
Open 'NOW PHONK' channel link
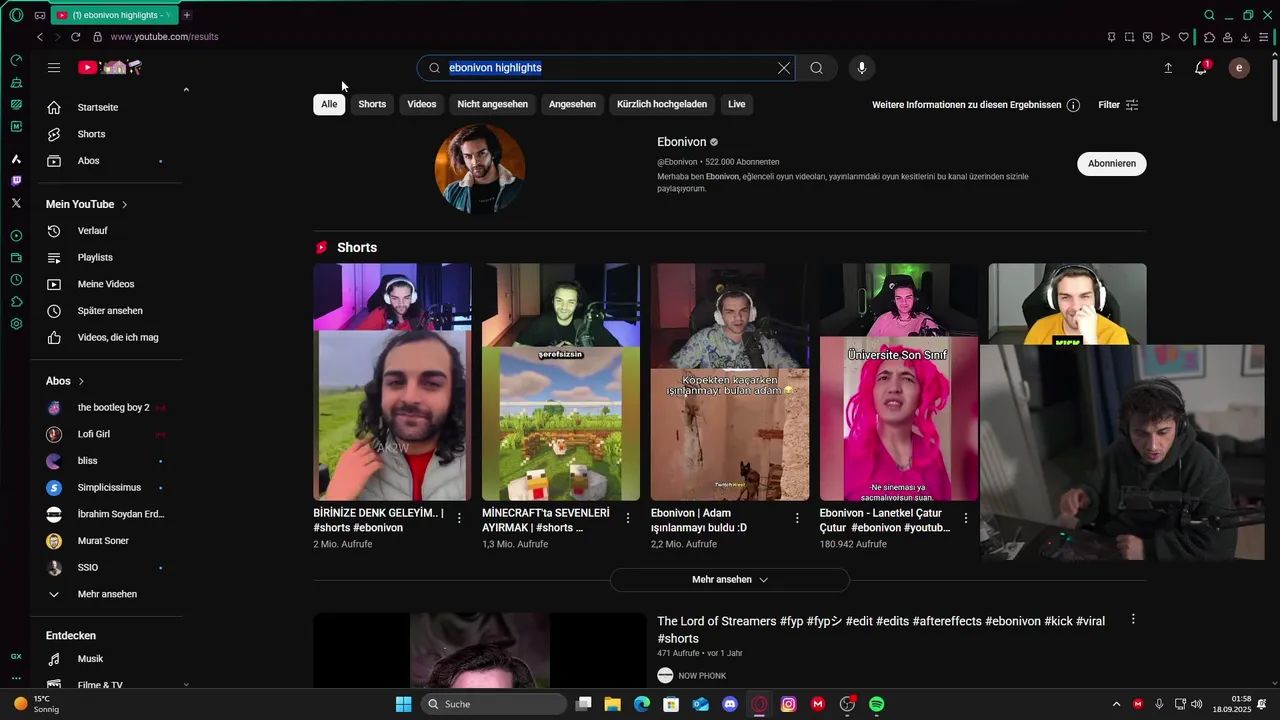702,676
